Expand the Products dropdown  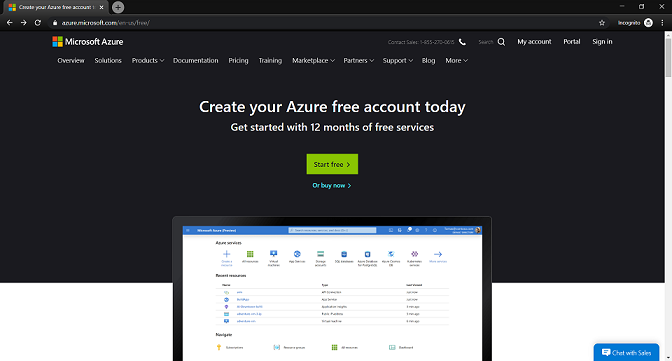148,60
